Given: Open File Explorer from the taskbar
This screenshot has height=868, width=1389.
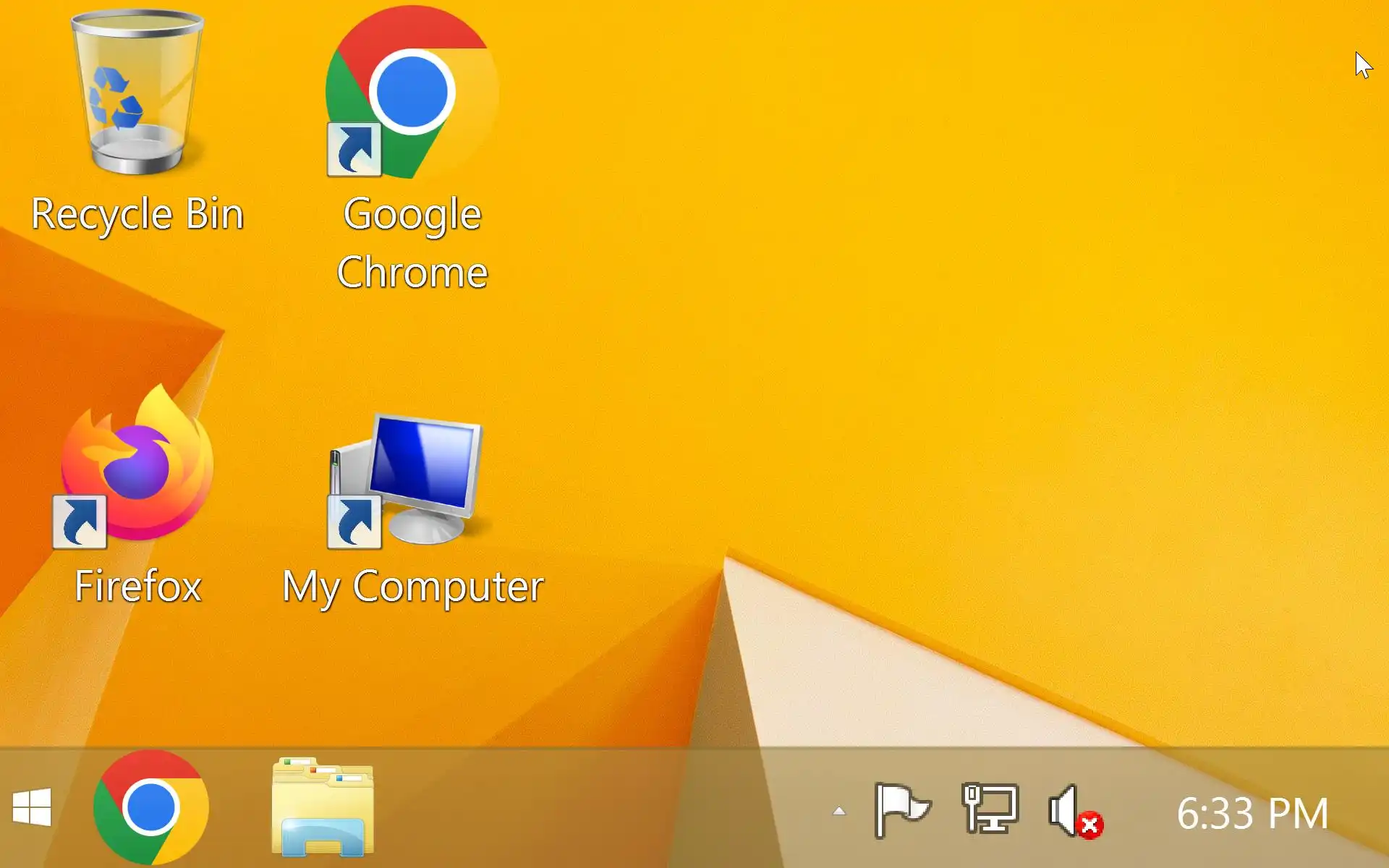Looking at the screenshot, I should pyautogui.click(x=323, y=808).
